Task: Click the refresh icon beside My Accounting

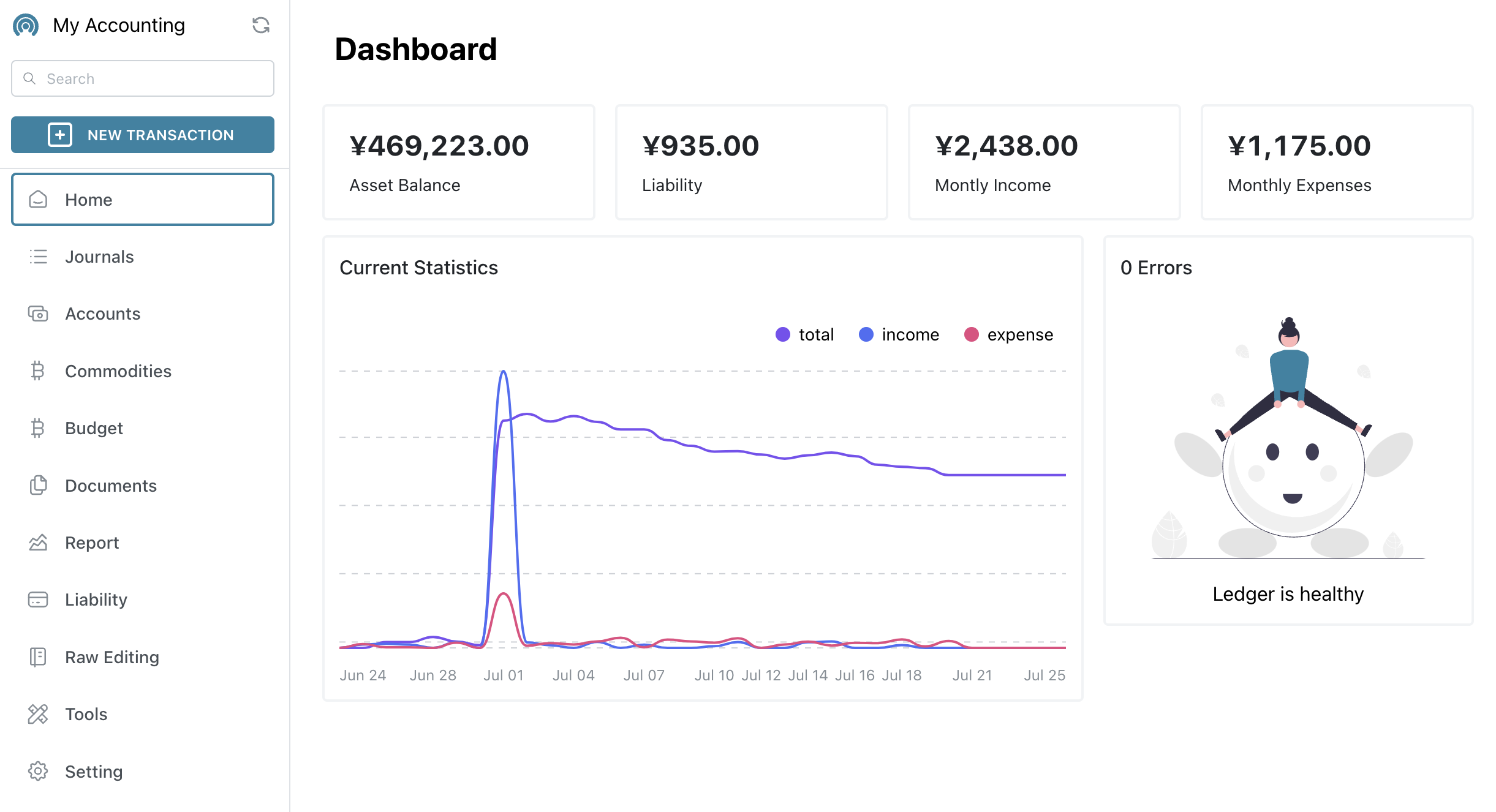Action: [x=261, y=25]
